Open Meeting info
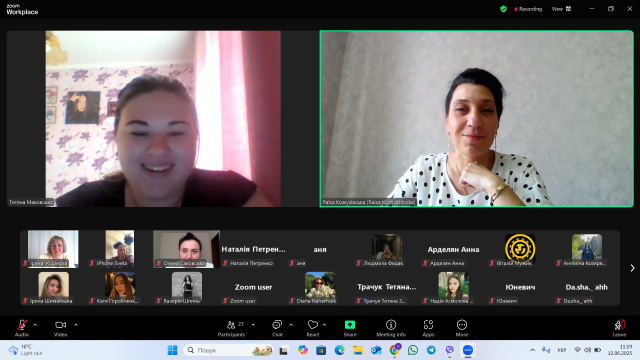Image resolution: width=640 pixels, height=360 pixels. pyautogui.click(x=391, y=328)
